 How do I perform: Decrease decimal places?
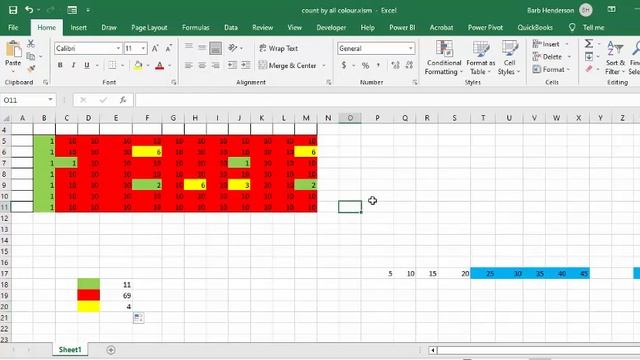click(409, 65)
